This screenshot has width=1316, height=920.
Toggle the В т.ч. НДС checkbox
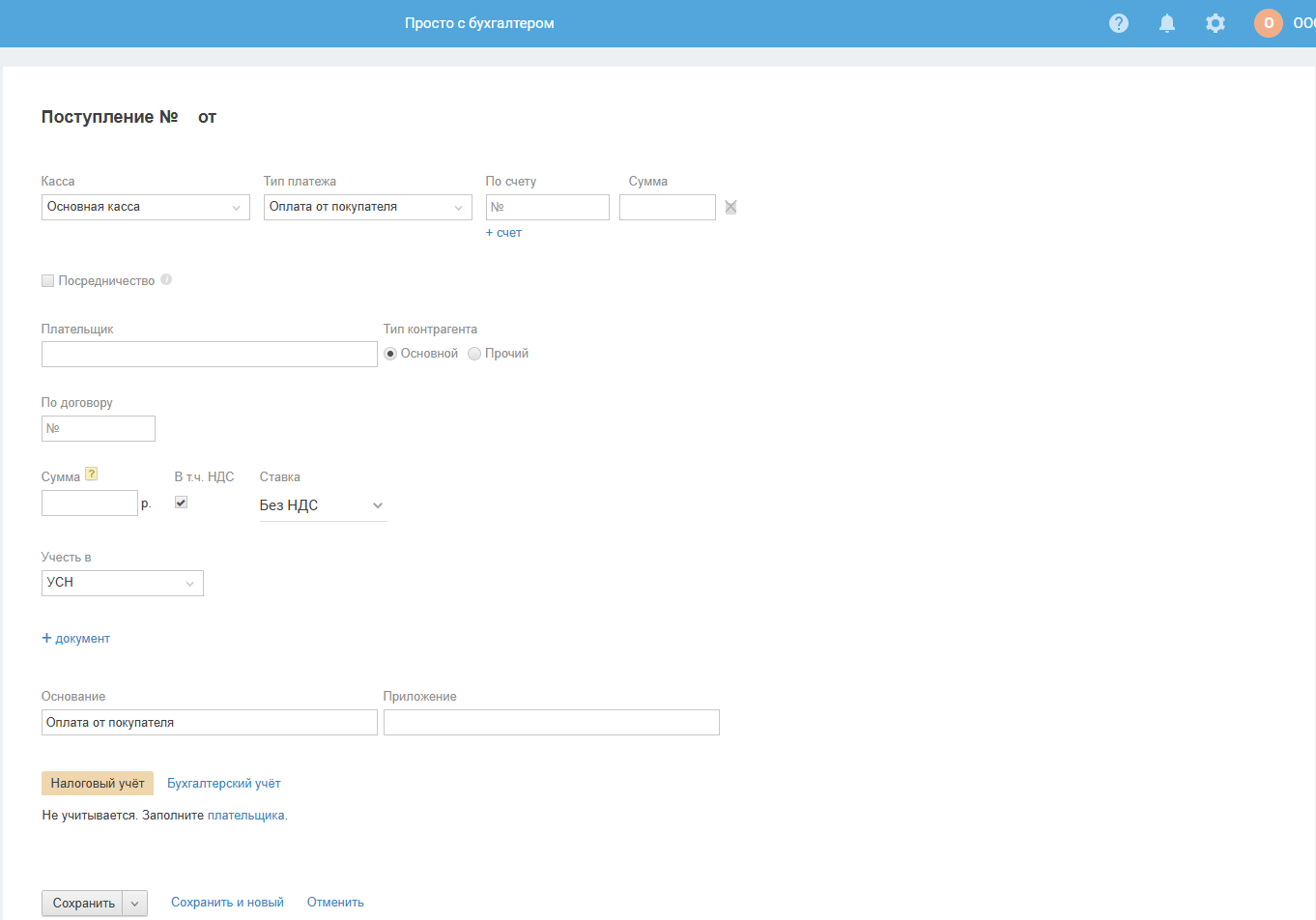[x=181, y=503]
